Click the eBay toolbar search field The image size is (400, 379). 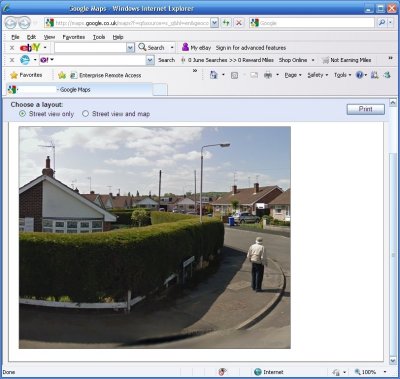point(91,48)
